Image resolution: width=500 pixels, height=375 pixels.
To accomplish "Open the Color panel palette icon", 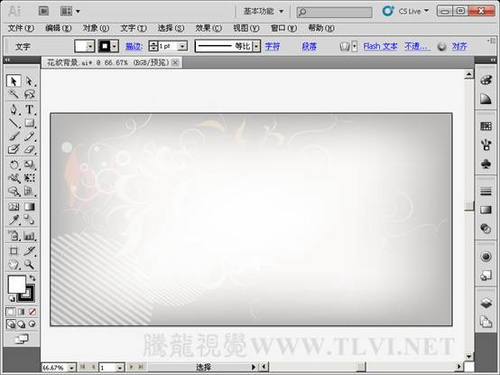I will tap(486, 80).
